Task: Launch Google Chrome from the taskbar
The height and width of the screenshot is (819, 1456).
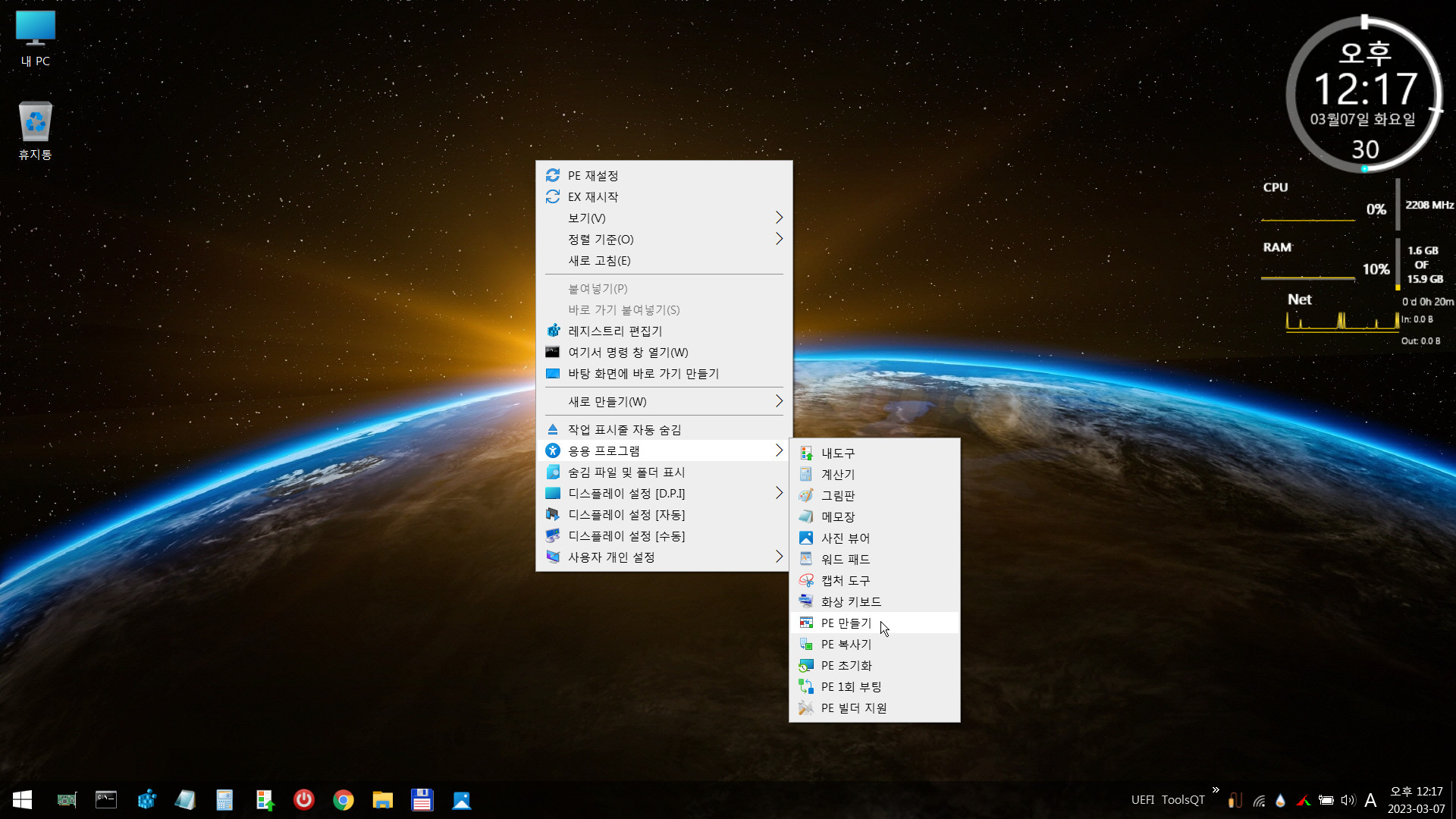Action: 344,800
